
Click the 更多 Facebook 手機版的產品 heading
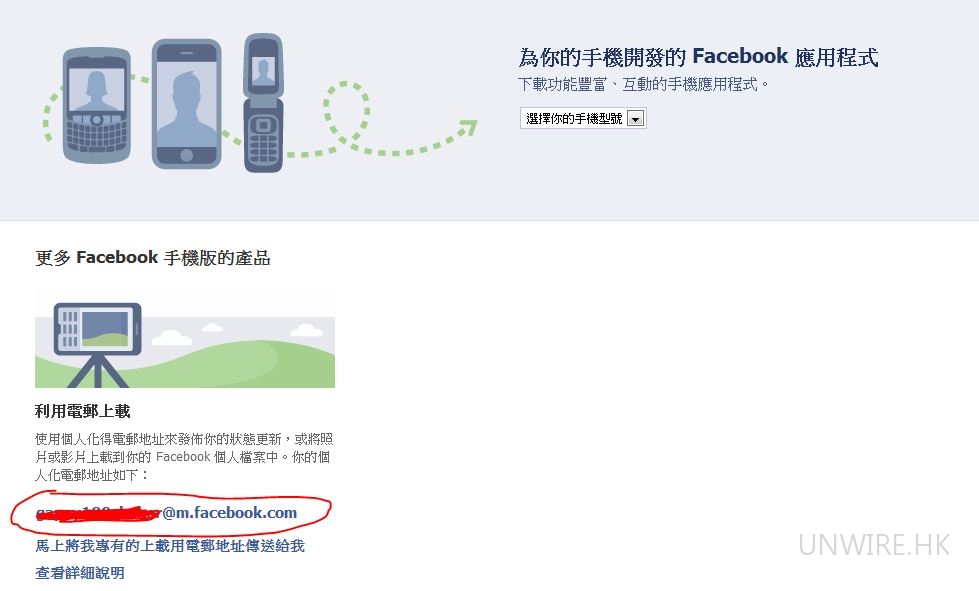point(152,258)
